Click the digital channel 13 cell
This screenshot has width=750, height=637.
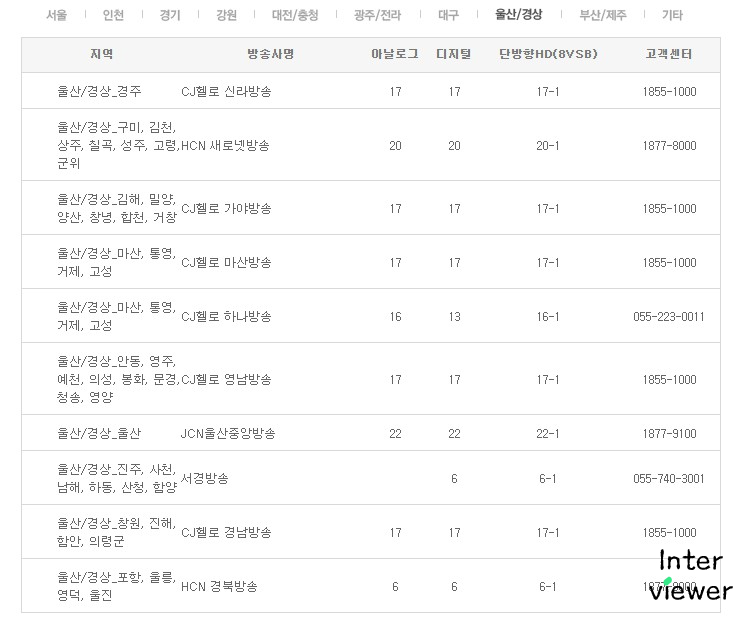pyautogui.click(x=454, y=317)
